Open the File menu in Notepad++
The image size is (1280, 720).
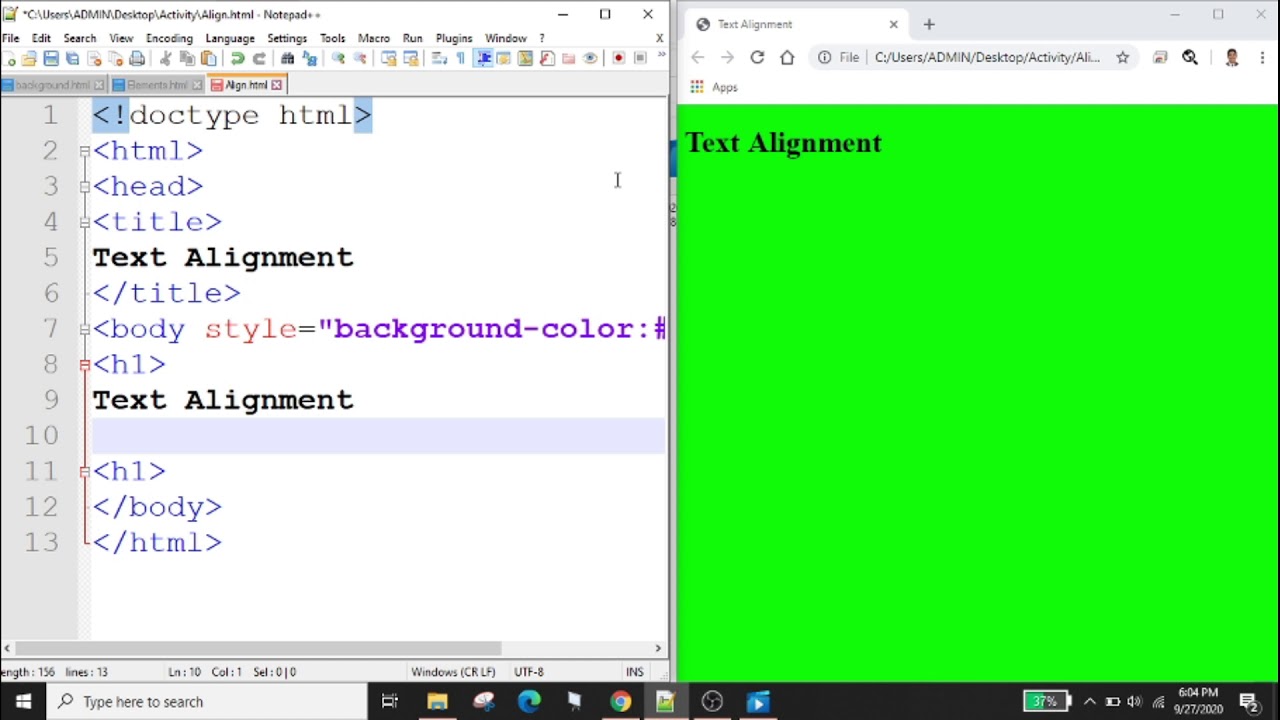click(x=10, y=38)
